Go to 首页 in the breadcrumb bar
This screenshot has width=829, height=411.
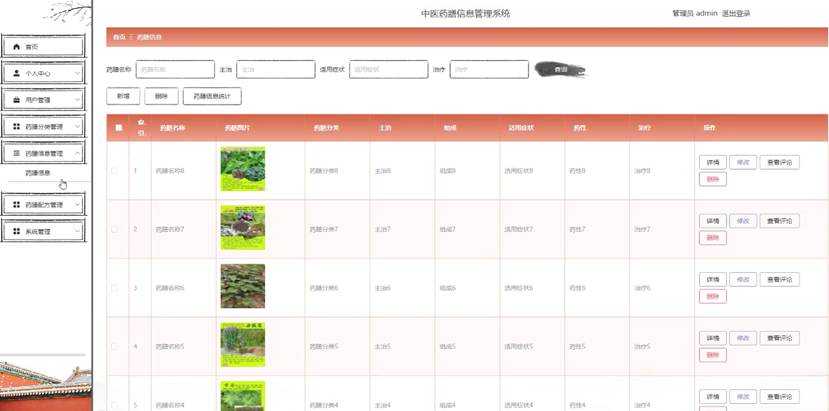119,37
